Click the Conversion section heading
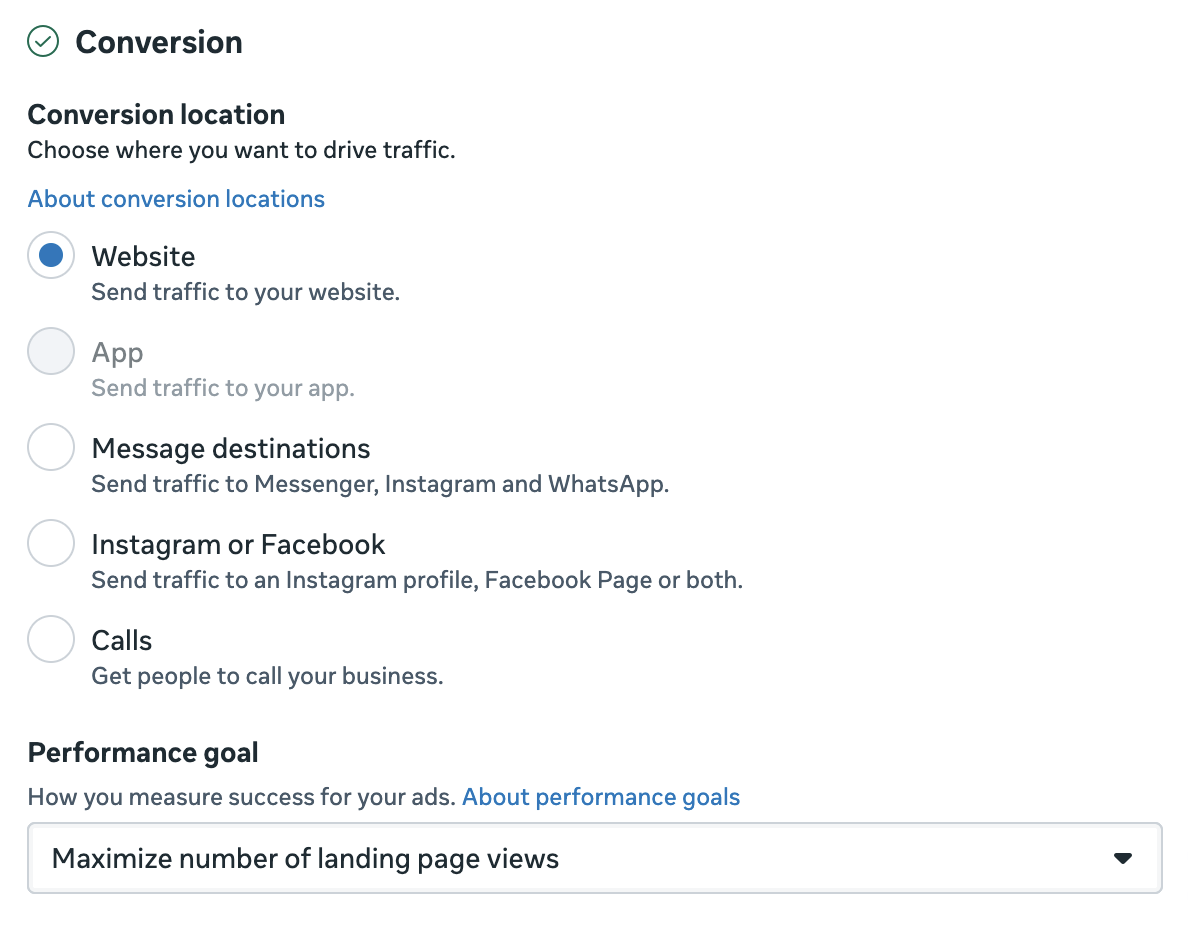1188x934 pixels. pyautogui.click(x=159, y=42)
